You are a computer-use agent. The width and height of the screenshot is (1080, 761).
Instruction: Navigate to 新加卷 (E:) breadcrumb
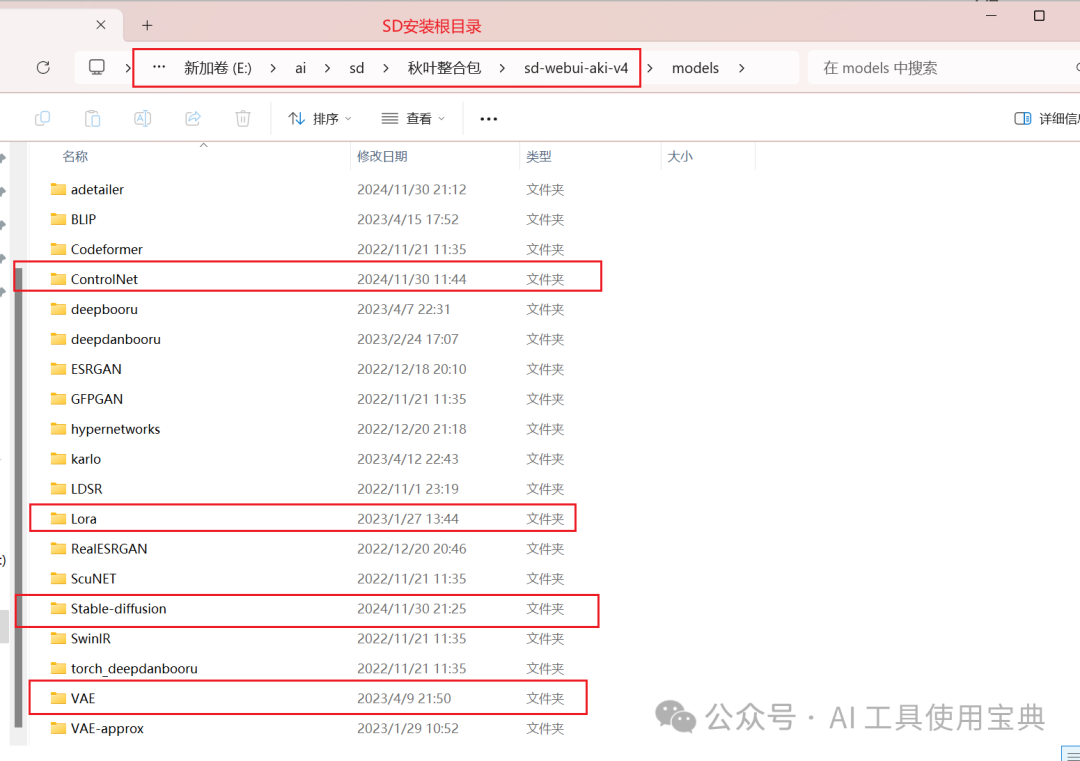[x=218, y=68]
